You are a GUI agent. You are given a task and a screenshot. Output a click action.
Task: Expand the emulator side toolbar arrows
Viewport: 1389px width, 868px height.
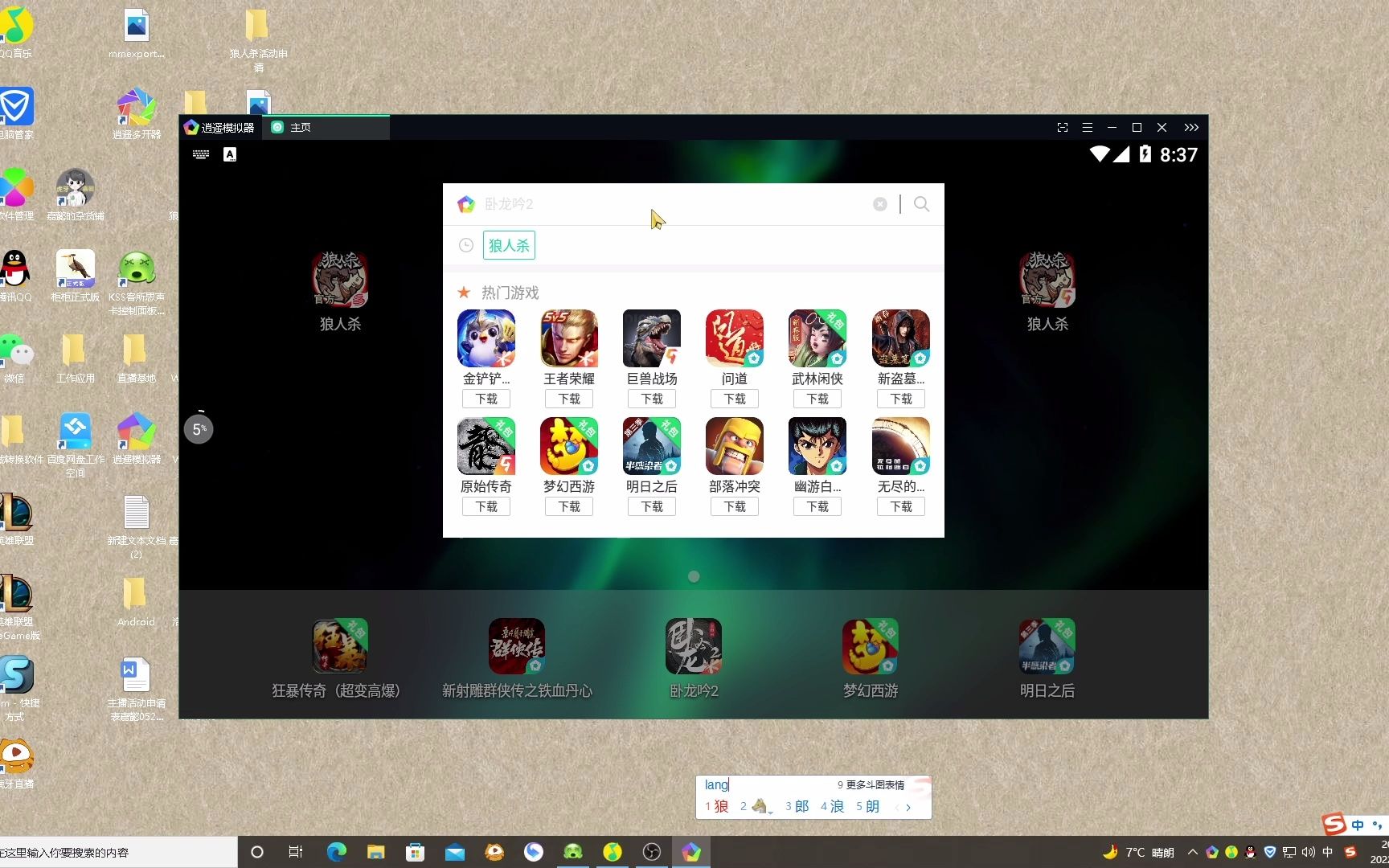(x=1191, y=128)
